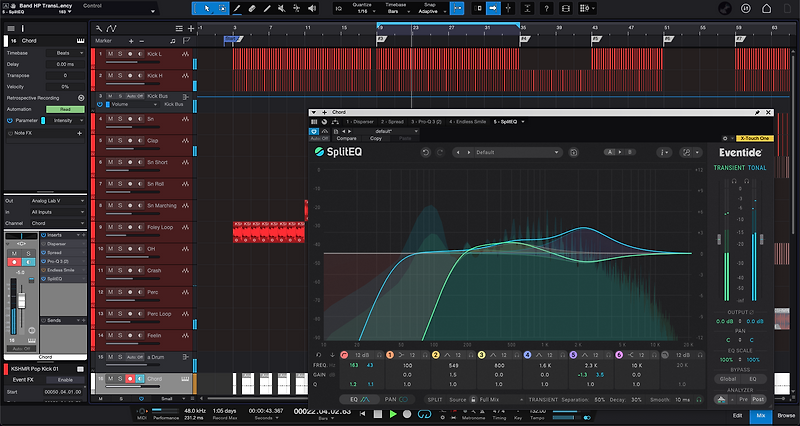Click the SplitEQ undo arrow icon
This screenshot has width=800, height=426.
(x=425, y=153)
